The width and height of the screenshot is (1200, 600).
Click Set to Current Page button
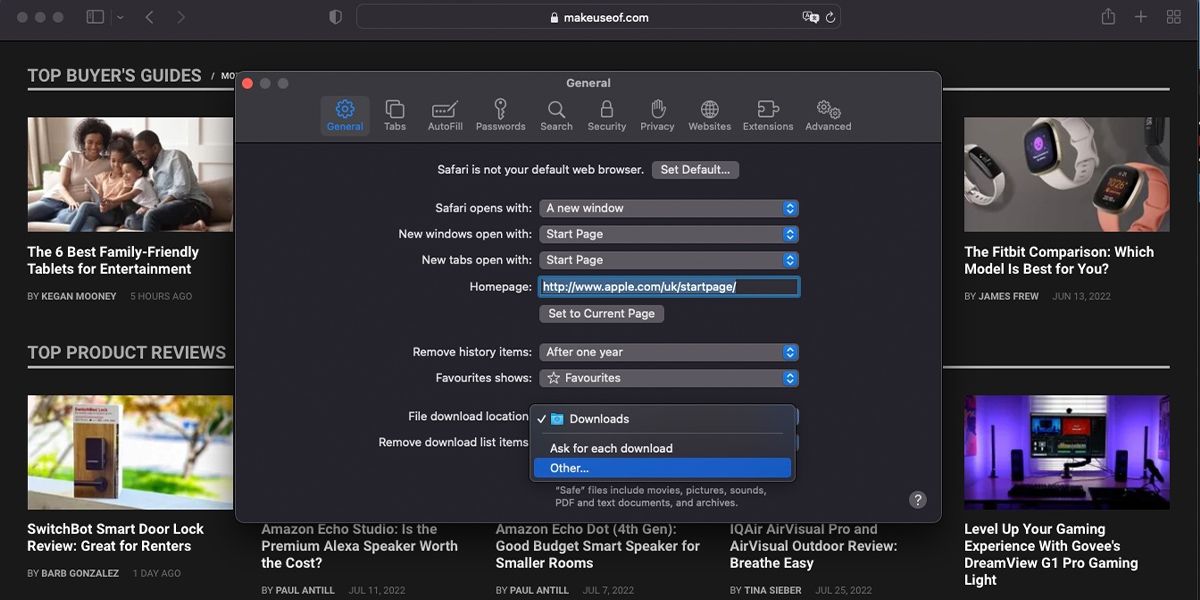tap(602, 313)
